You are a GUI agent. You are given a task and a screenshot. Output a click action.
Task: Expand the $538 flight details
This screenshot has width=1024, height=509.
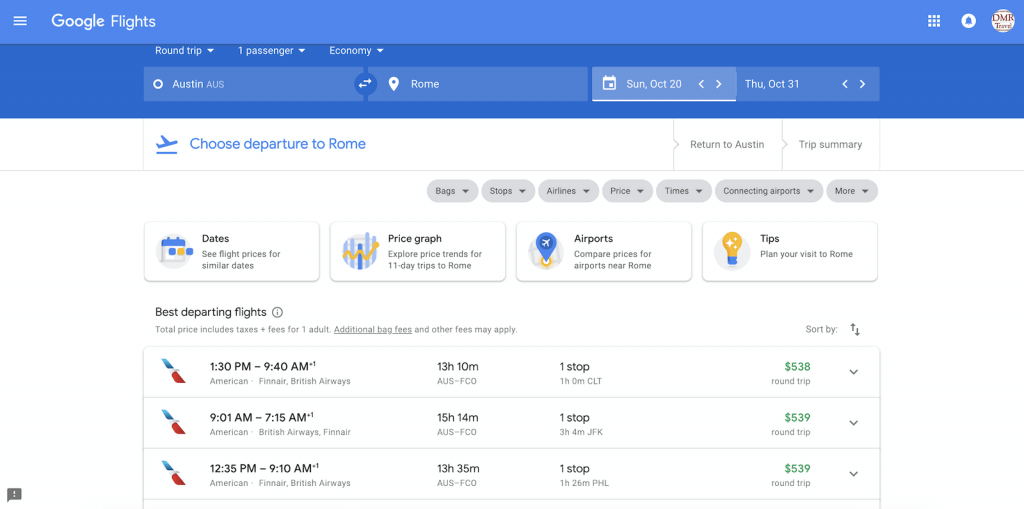[x=853, y=372]
